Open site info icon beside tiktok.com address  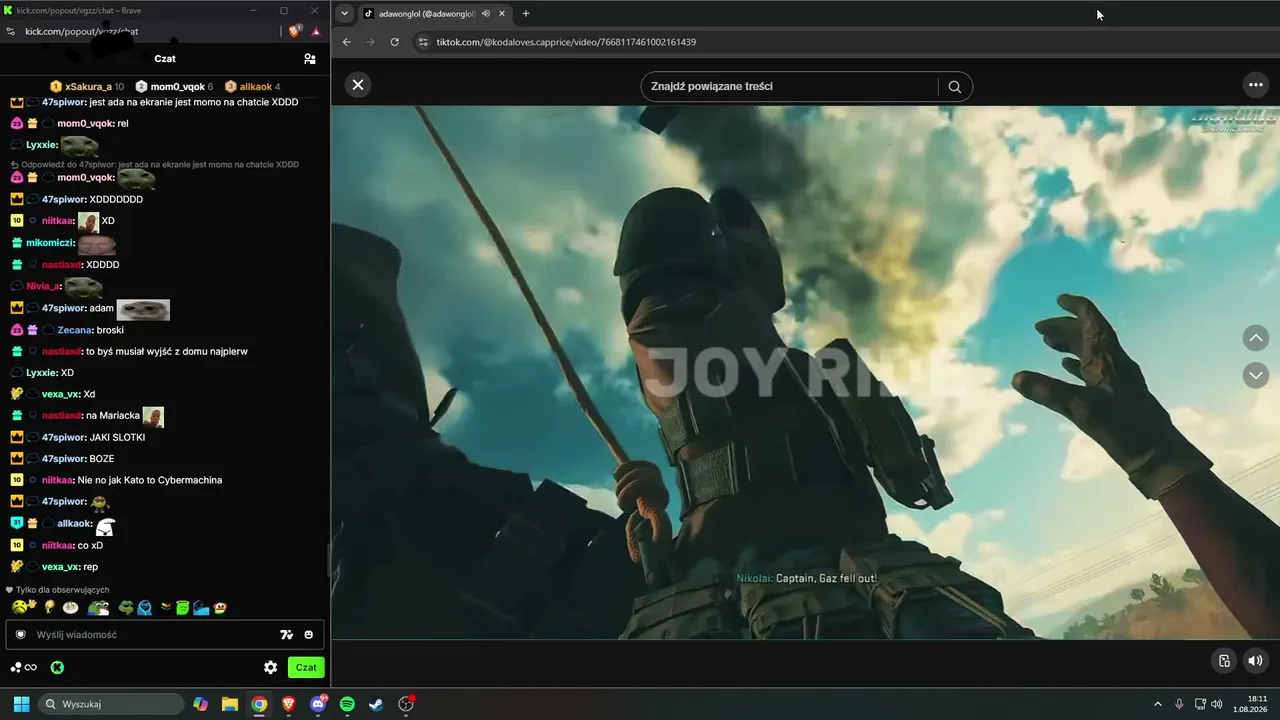[423, 42]
